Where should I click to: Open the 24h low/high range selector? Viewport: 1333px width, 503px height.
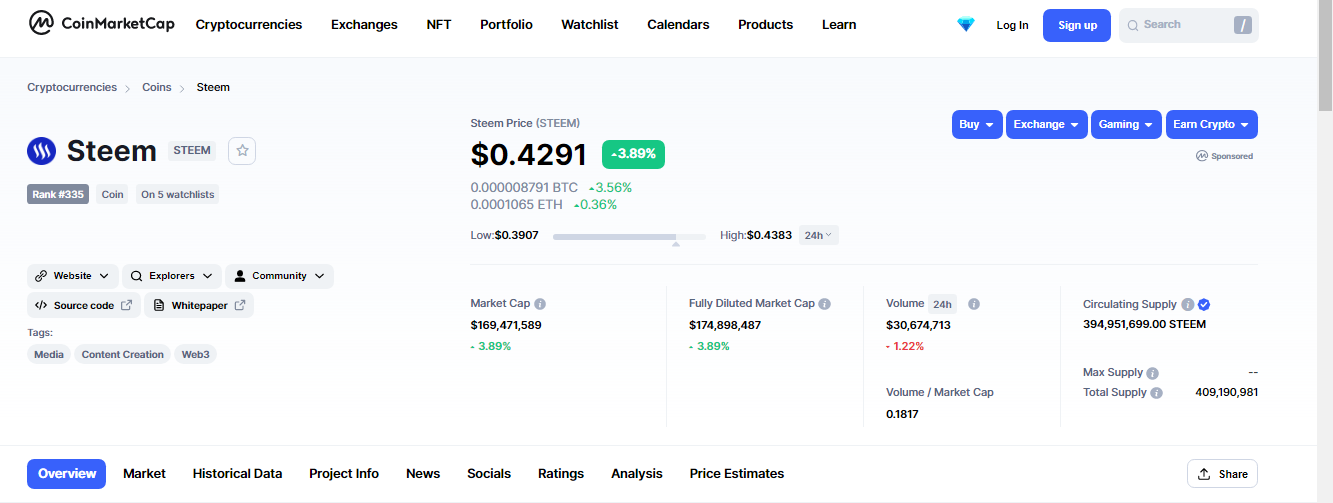[818, 235]
